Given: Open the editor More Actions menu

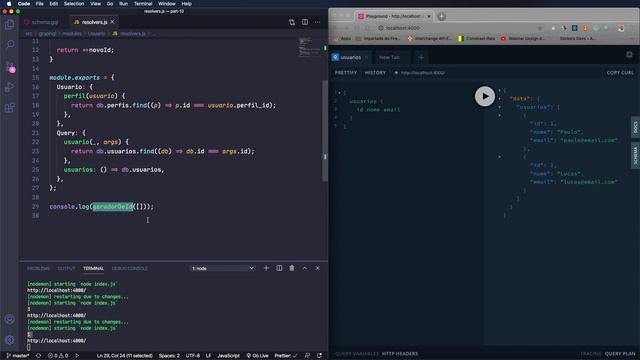Looking at the screenshot, I should point(318,22).
